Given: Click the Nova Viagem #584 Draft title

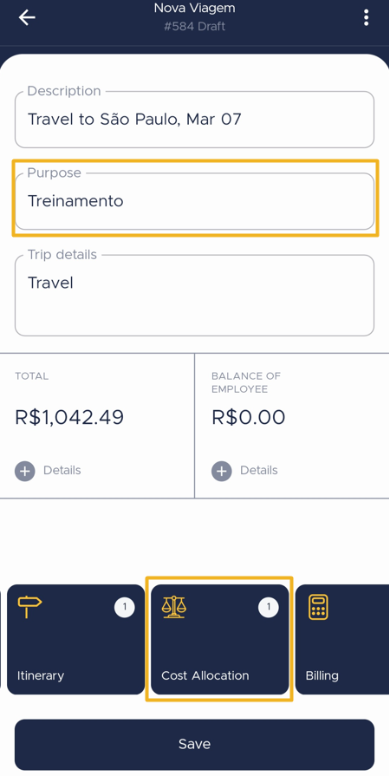Looking at the screenshot, I should coord(194,17).
